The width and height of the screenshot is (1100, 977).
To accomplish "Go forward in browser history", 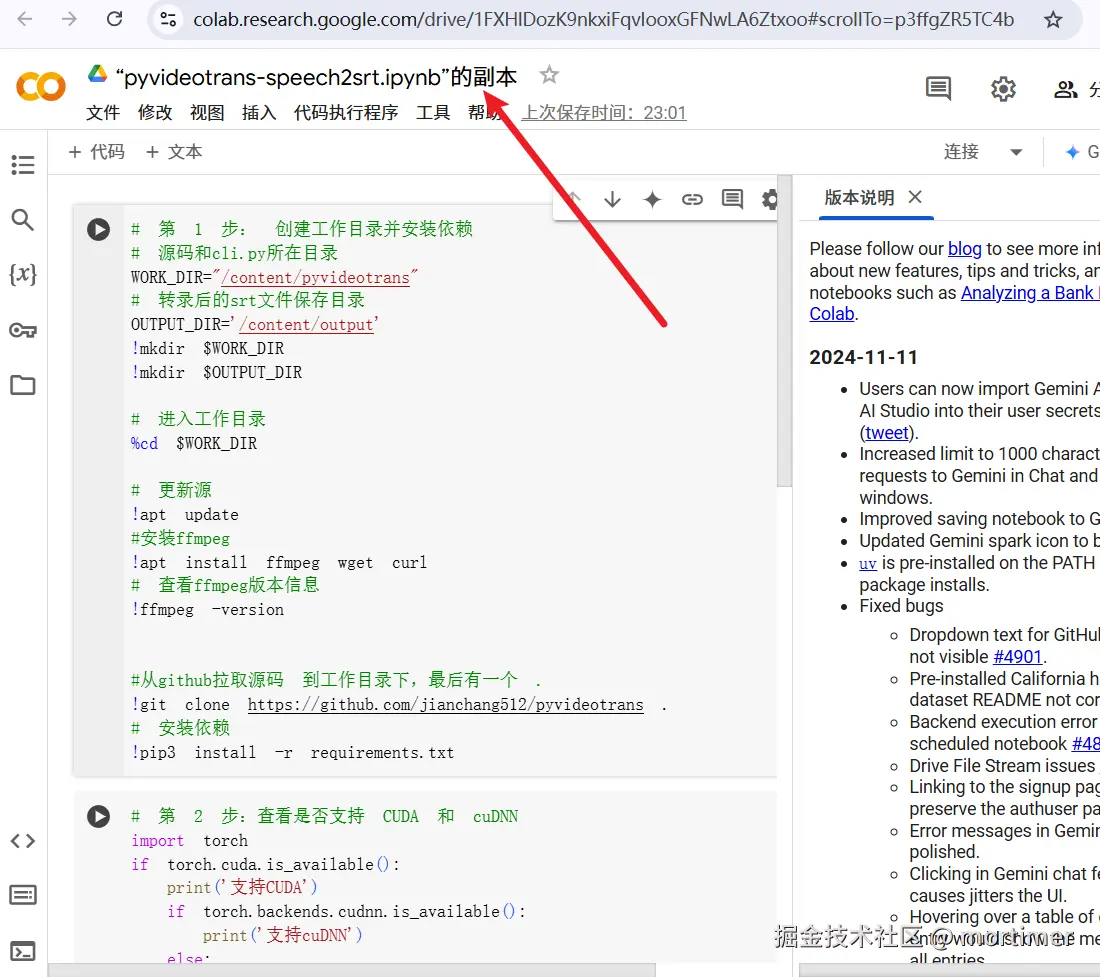I will (69, 19).
